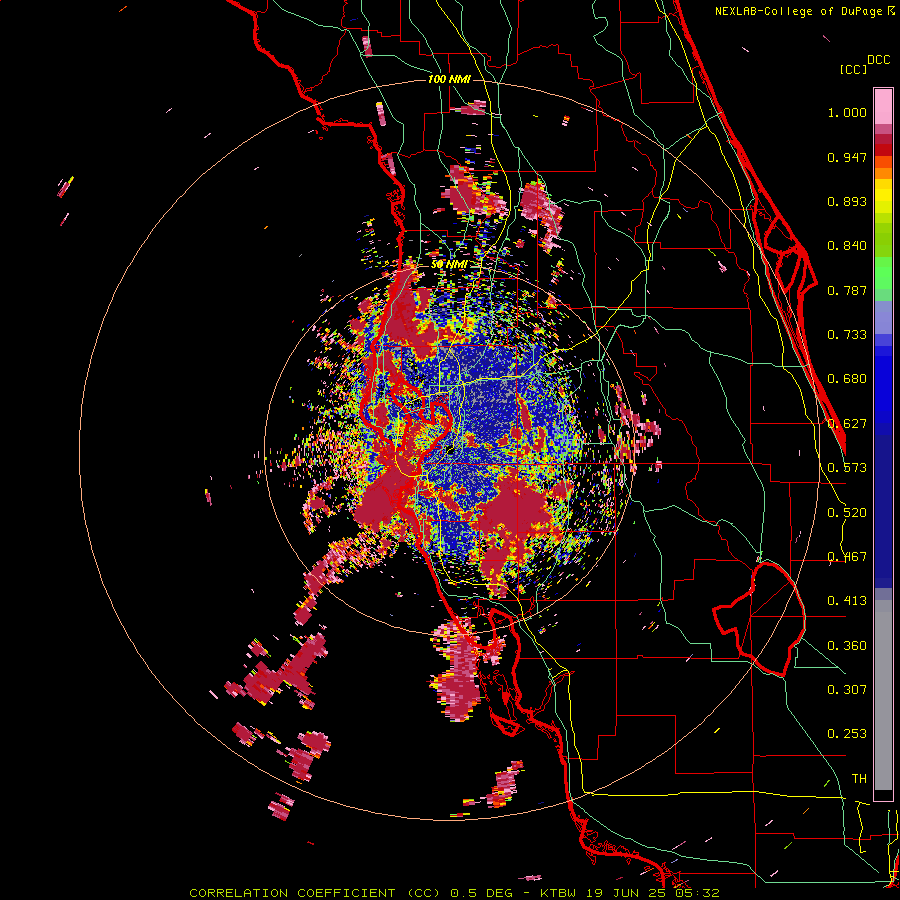Pick the periwinkle swatch above 0.733
Viewport: 900px width, 900px height.
coord(883,317)
